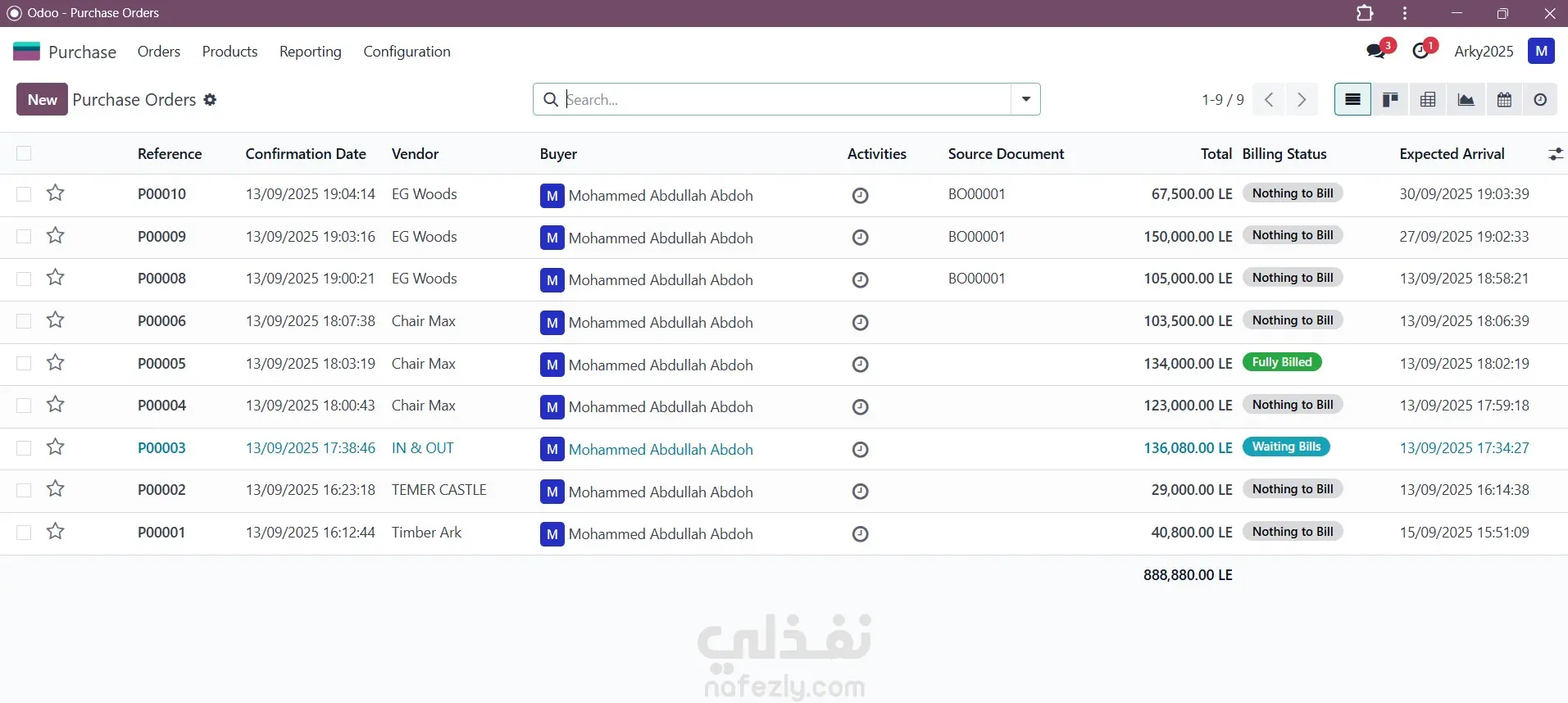Click the Fully Billed status badge
This screenshot has height=703, width=1568.
coord(1282,362)
